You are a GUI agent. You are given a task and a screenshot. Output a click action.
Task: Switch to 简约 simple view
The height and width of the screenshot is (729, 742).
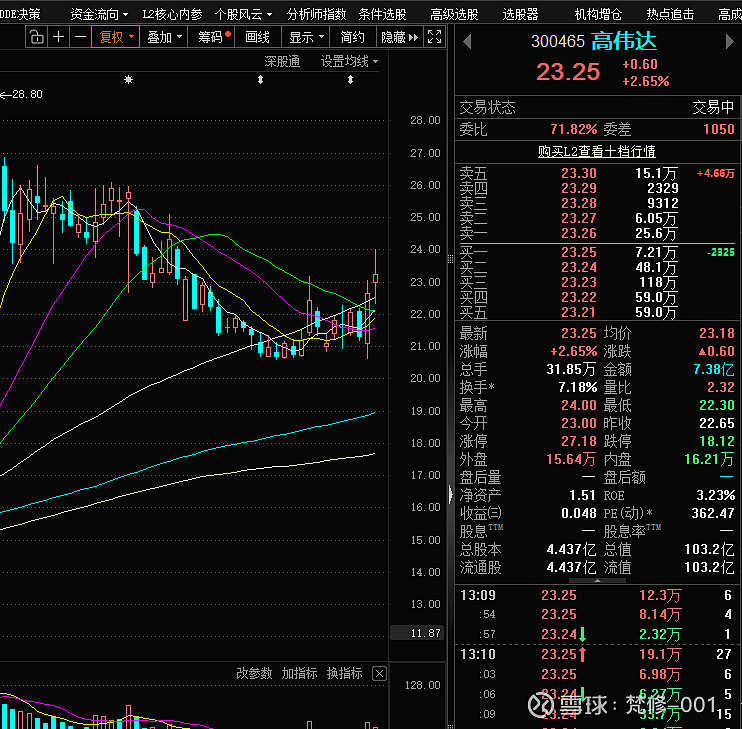tap(353, 37)
